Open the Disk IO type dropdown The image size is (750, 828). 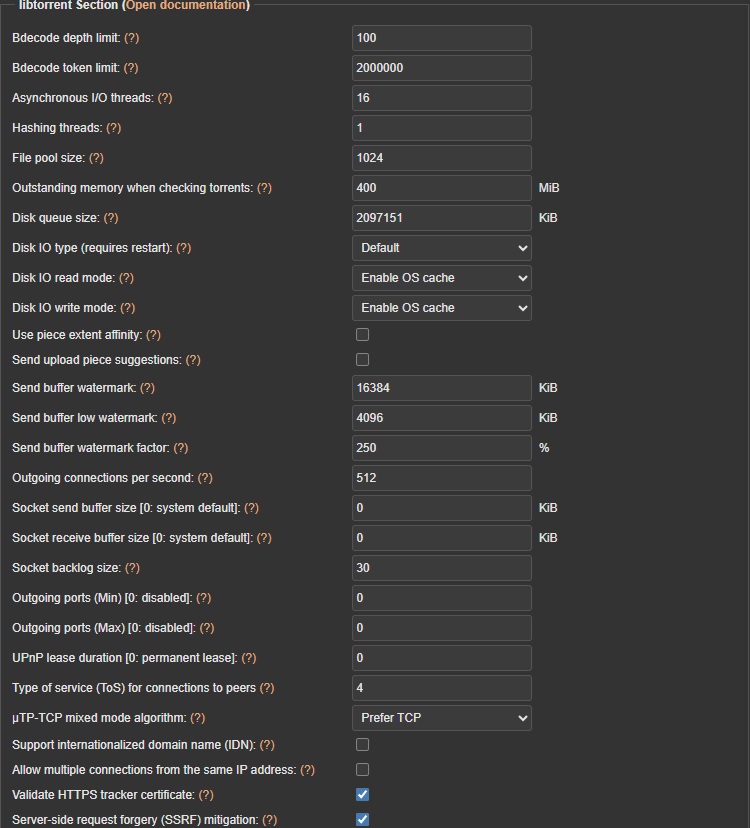point(442,248)
